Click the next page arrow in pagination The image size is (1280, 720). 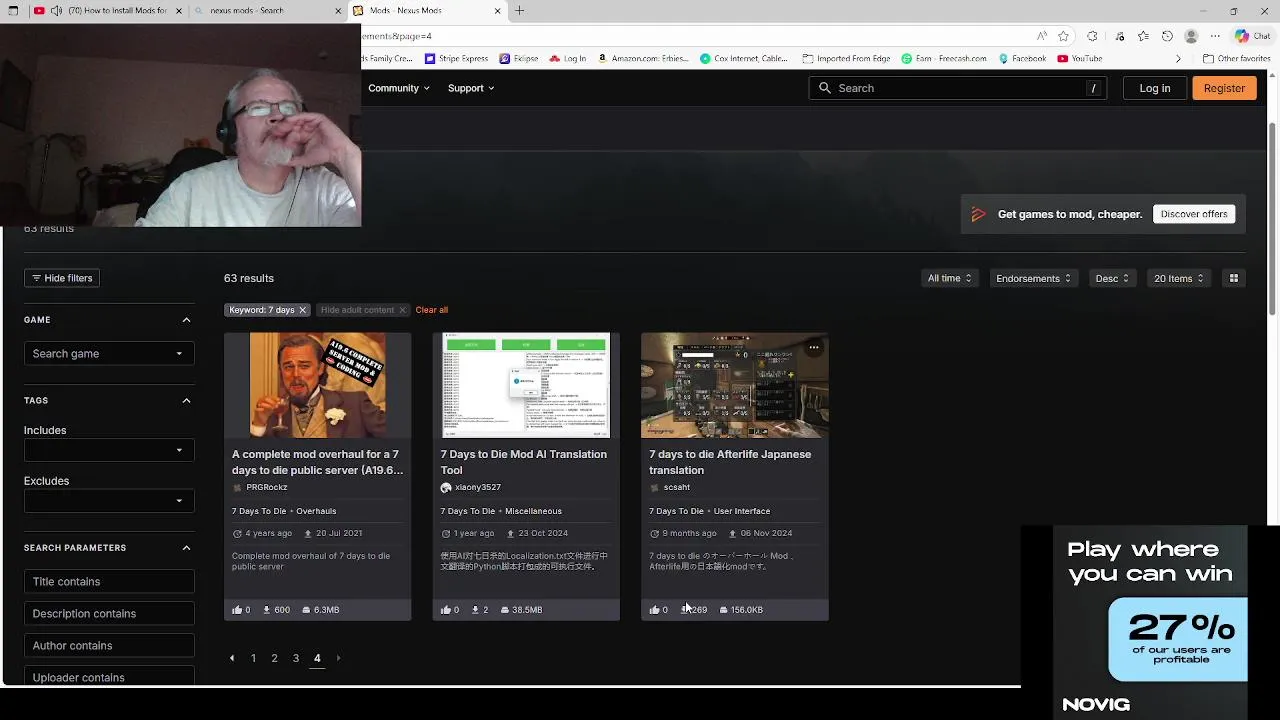coord(338,658)
